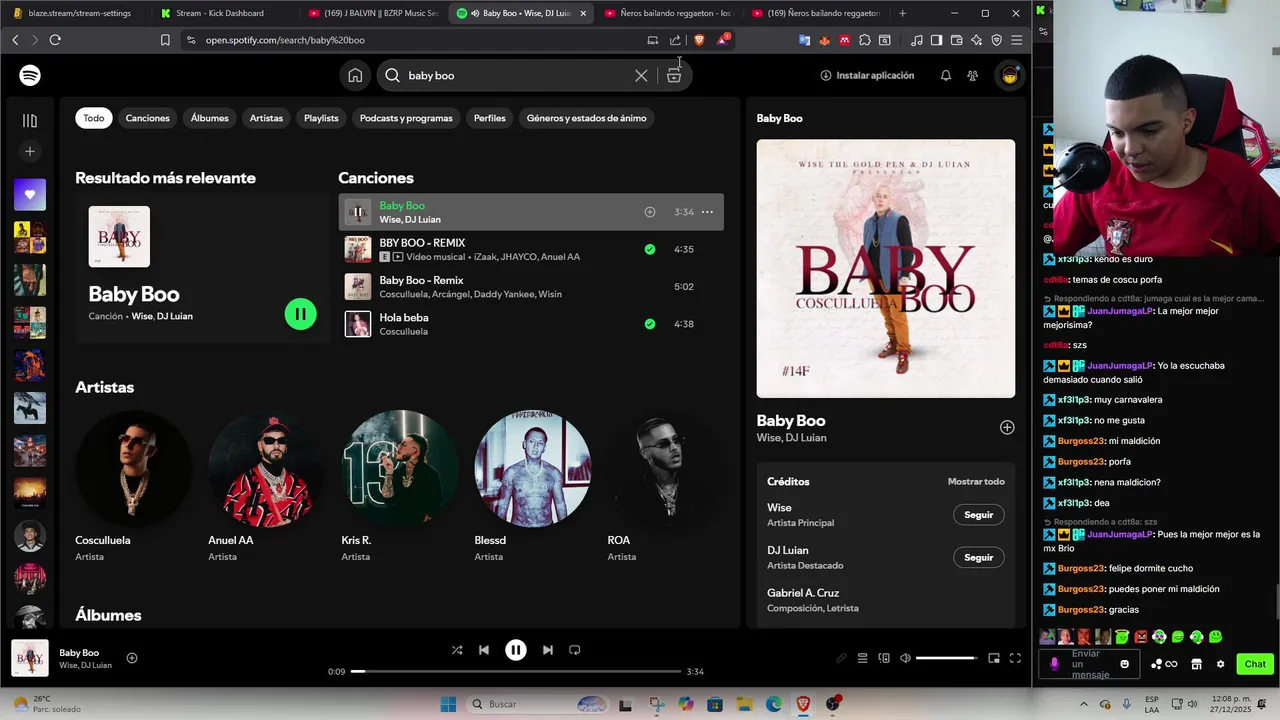Switch to Kick Dashboard browser tab
1280x720 pixels.
coord(220,13)
